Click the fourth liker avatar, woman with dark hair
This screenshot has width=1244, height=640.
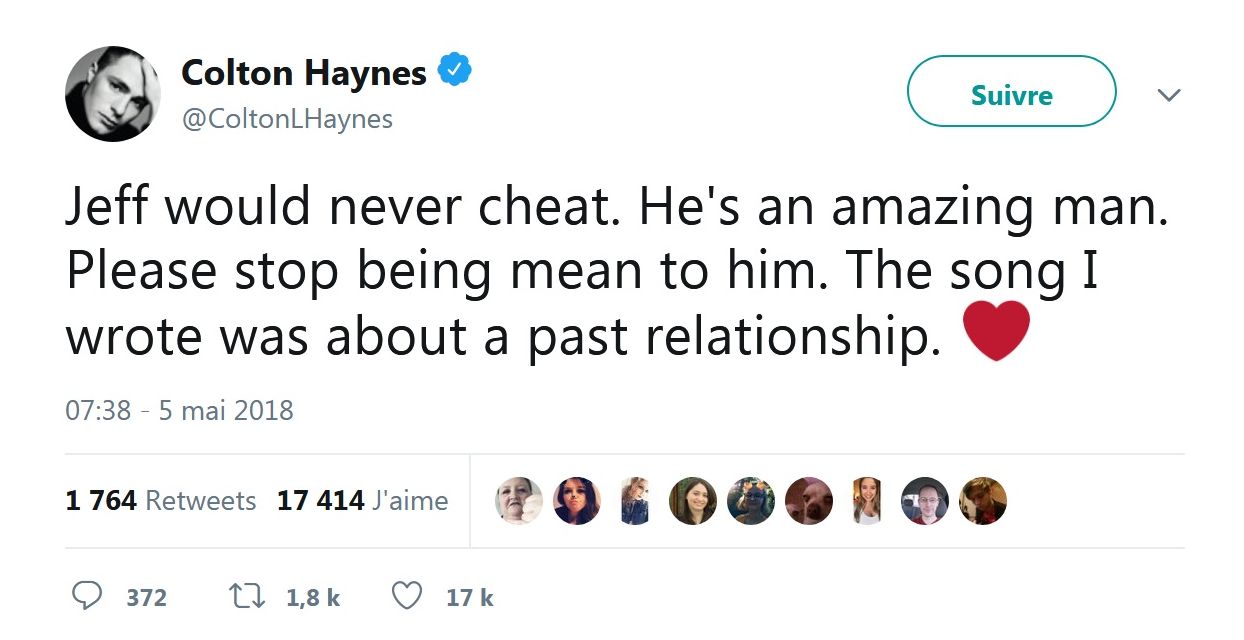click(693, 500)
